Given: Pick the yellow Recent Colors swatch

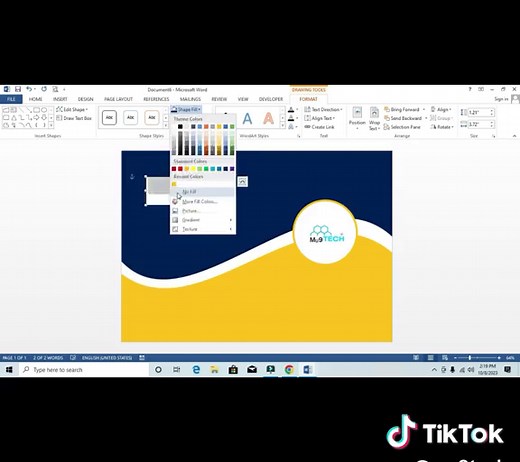Looking at the screenshot, I should 174,184.
